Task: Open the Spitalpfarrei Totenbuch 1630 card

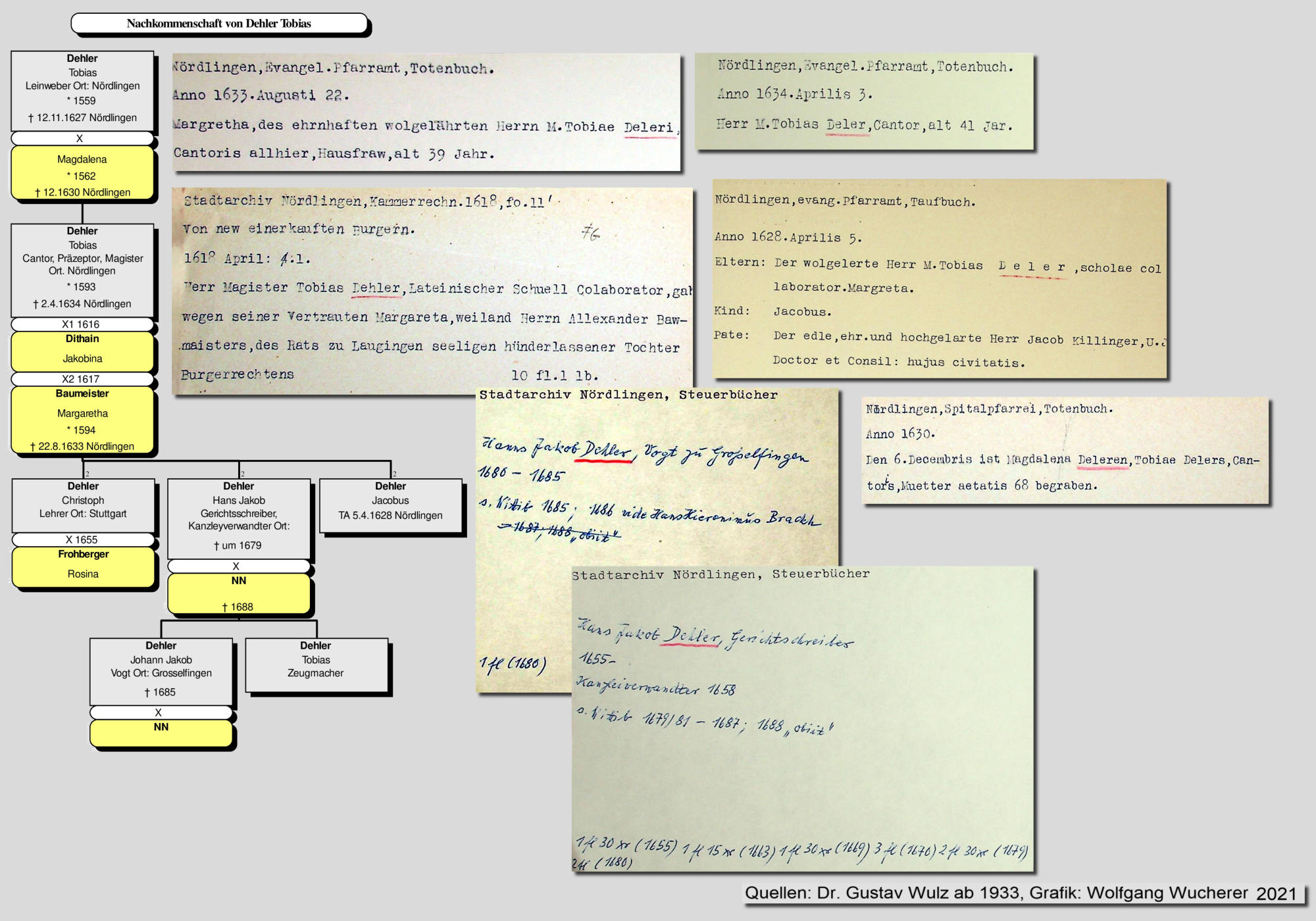Action: (1064, 449)
